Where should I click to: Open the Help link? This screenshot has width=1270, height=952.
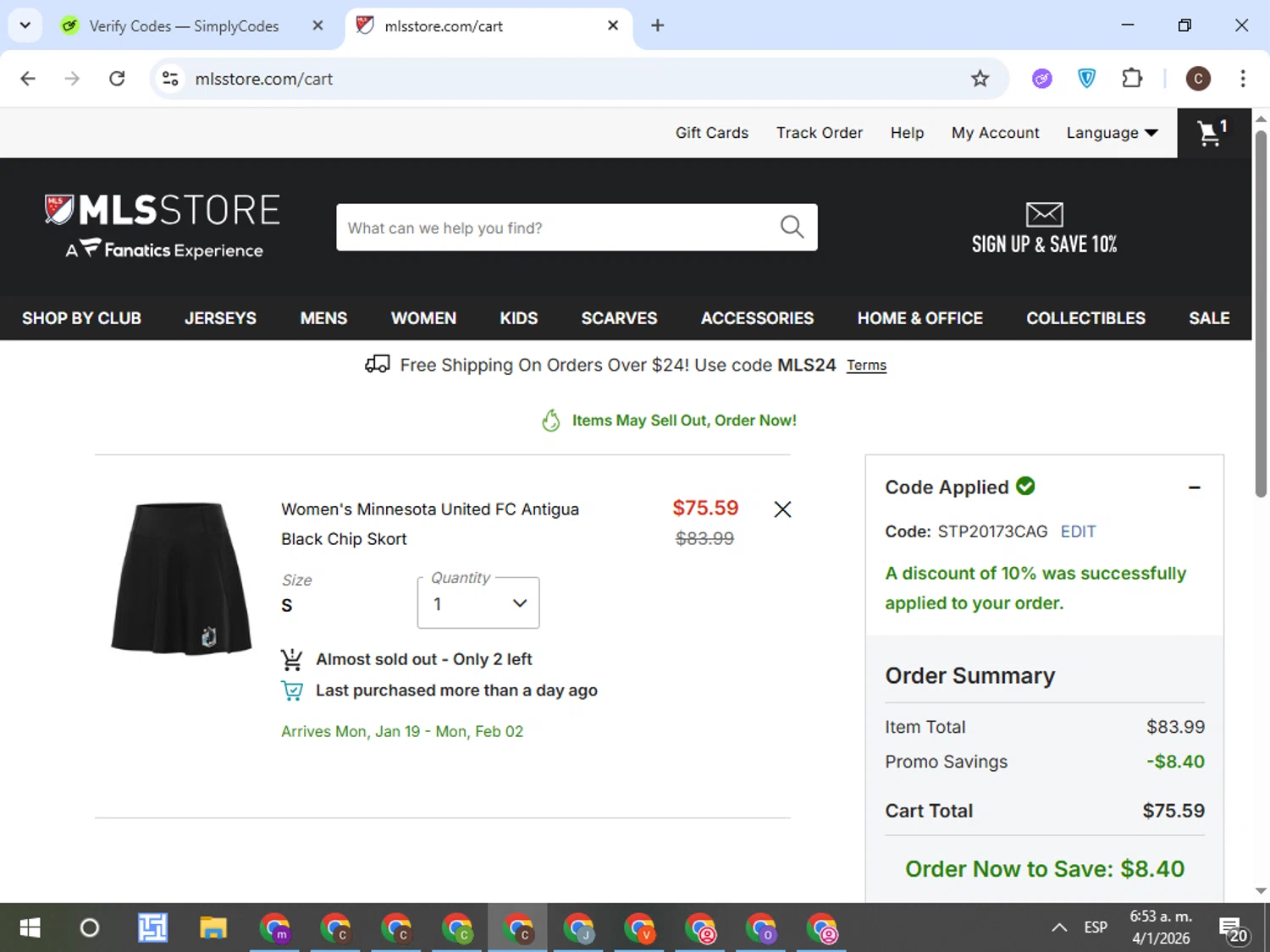point(907,133)
